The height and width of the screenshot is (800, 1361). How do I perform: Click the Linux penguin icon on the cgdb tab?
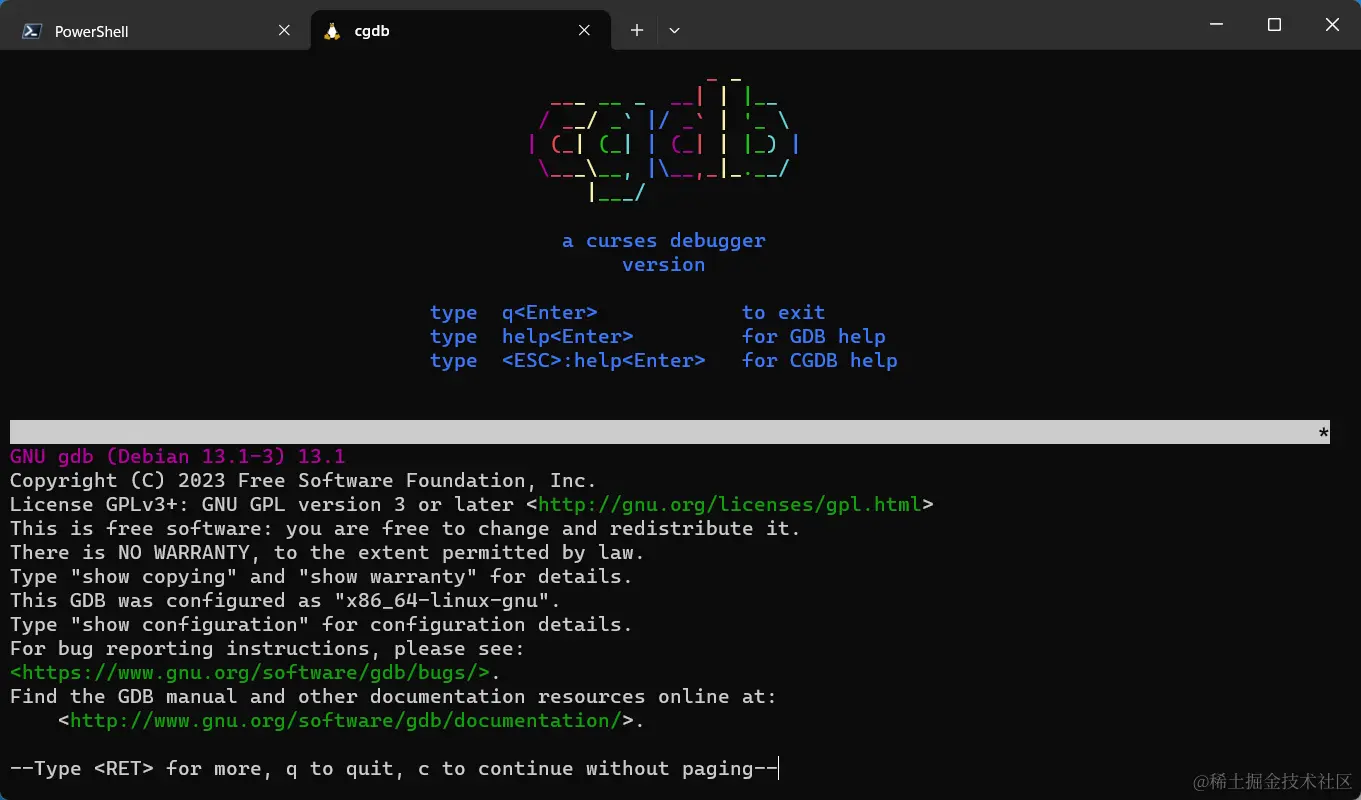click(332, 31)
